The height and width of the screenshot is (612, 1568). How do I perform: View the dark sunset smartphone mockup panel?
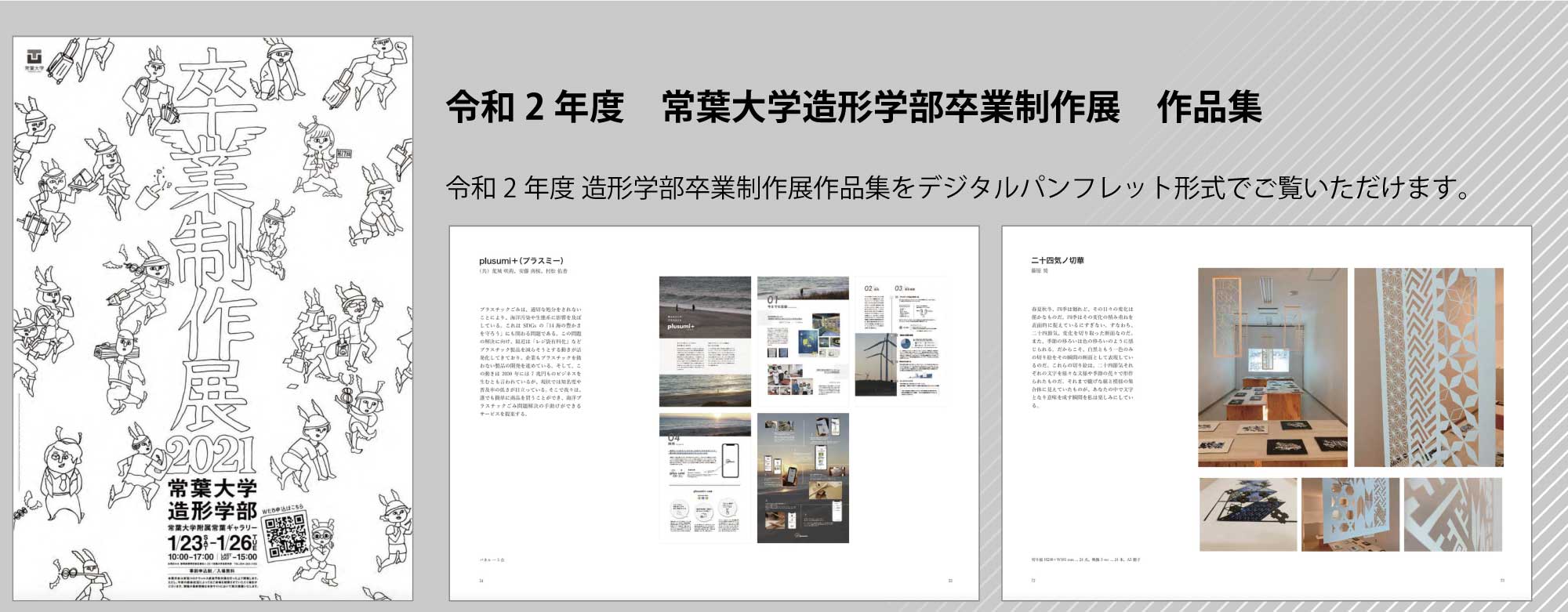tap(802, 478)
